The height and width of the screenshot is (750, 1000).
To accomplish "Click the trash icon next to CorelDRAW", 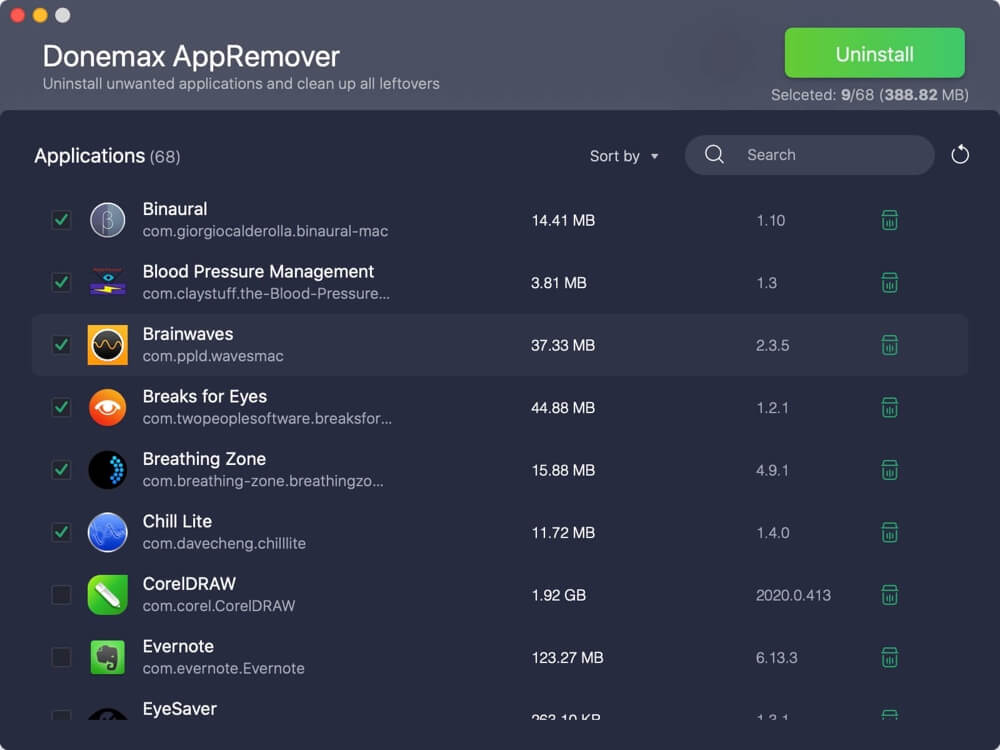I will pyautogui.click(x=889, y=595).
